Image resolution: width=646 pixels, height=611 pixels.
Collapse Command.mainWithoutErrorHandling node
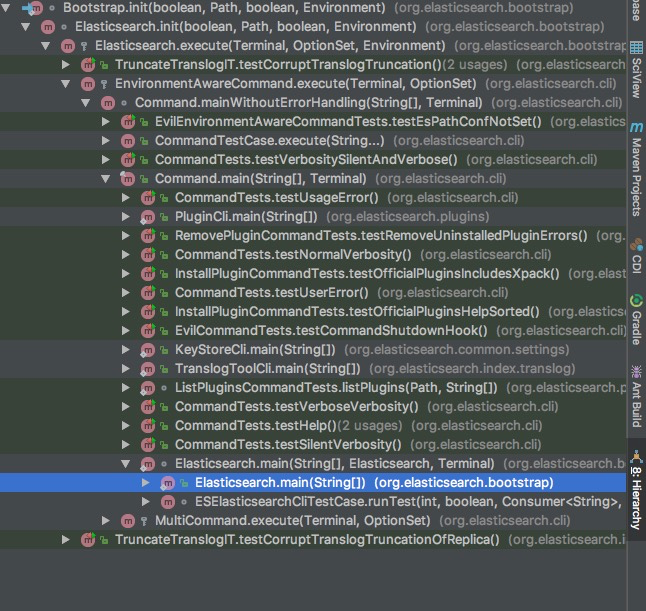coord(85,103)
